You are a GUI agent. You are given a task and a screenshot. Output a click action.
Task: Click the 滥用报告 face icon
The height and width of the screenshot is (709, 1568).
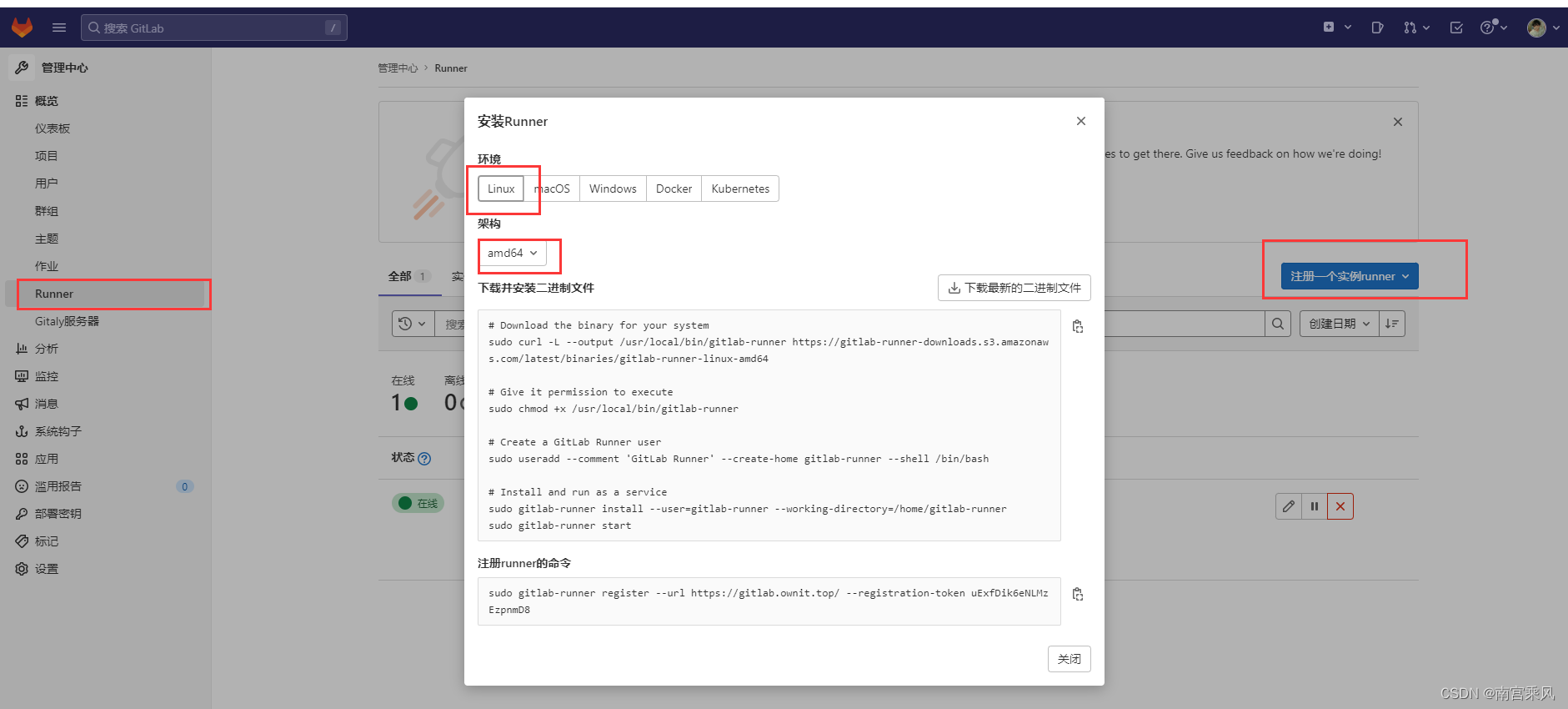pyautogui.click(x=22, y=486)
